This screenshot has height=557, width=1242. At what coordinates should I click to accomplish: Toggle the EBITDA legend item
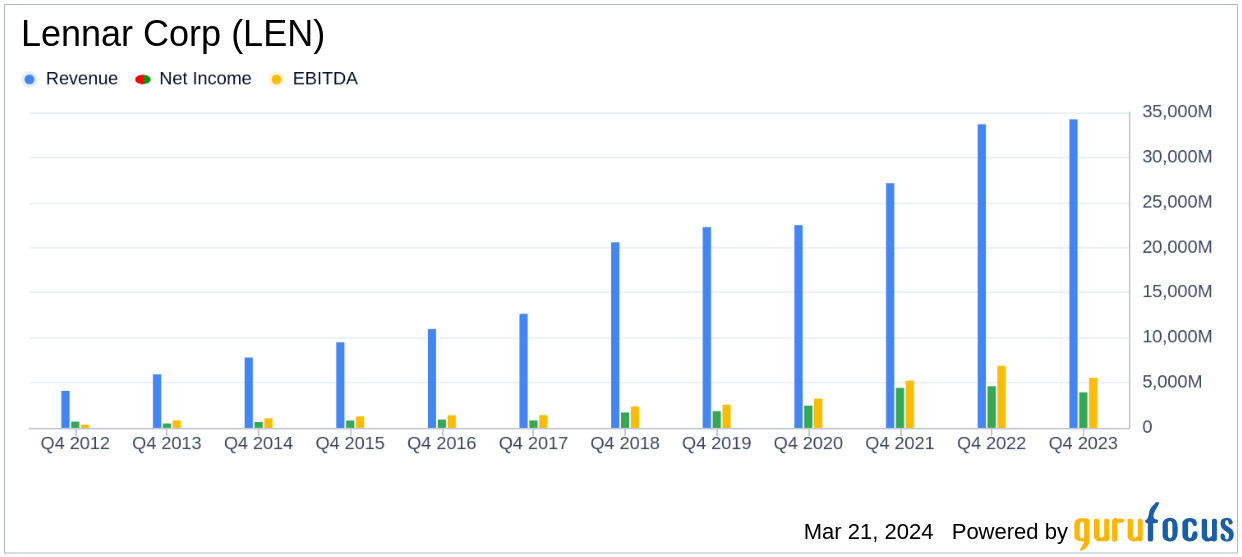(x=313, y=79)
